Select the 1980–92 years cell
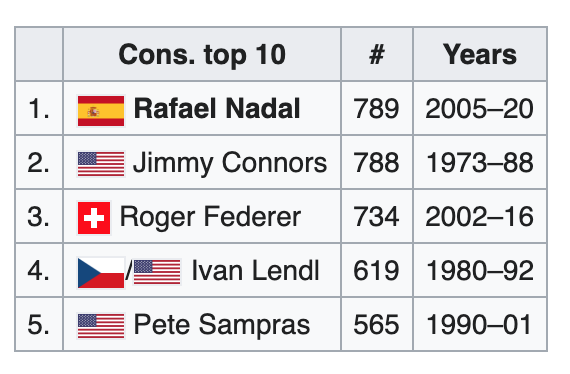The image size is (570, 374). [x=480, y=270]
